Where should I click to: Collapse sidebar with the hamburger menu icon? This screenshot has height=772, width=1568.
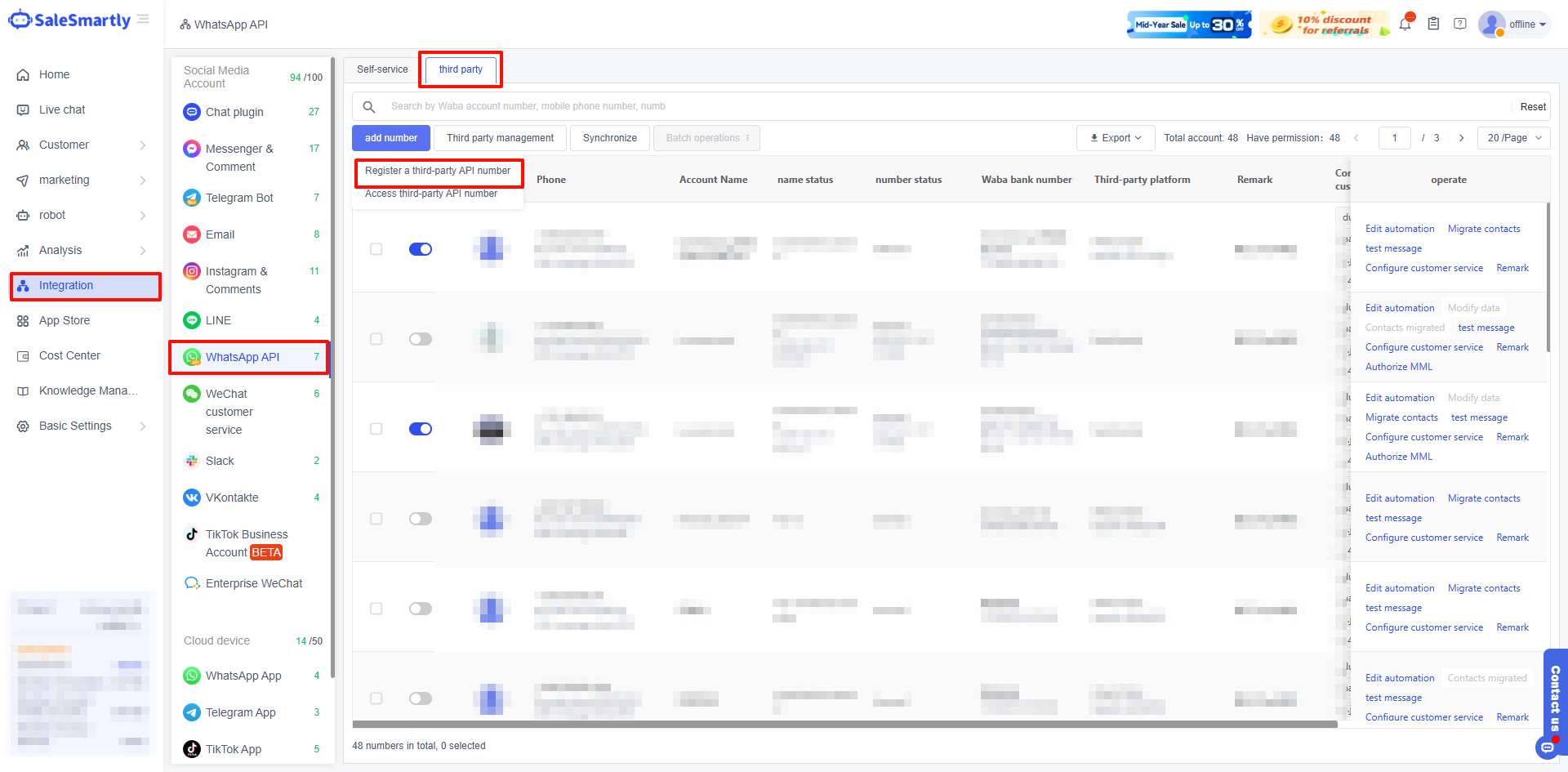coord(144,20)
